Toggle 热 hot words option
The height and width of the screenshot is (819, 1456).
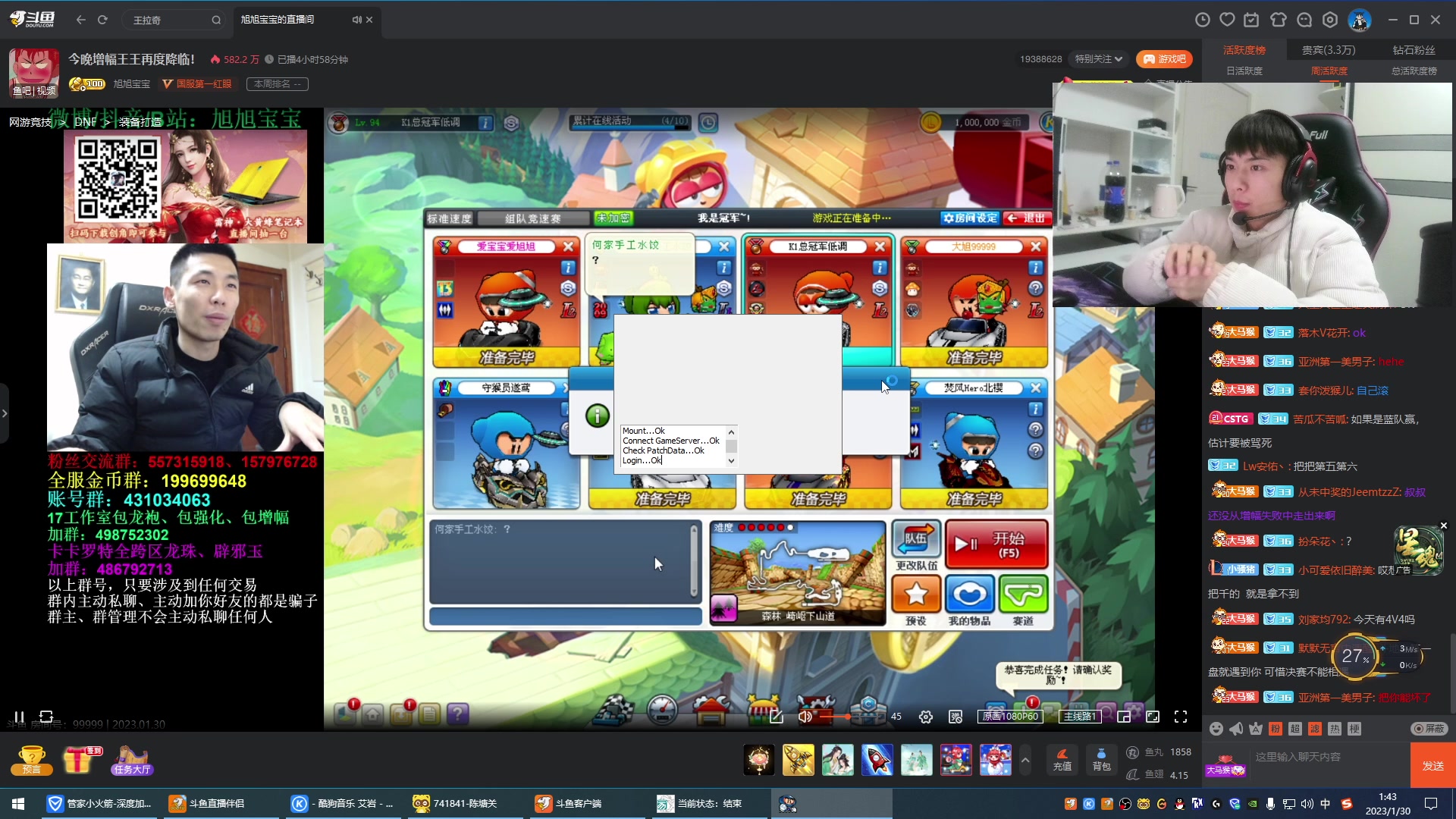pos(1335,729)
